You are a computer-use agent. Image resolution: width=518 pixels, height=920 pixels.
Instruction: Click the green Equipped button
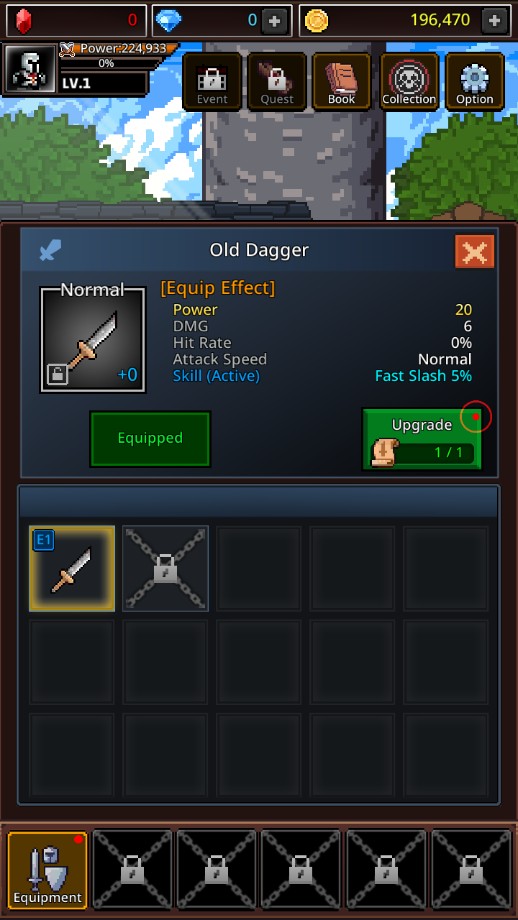150,438
